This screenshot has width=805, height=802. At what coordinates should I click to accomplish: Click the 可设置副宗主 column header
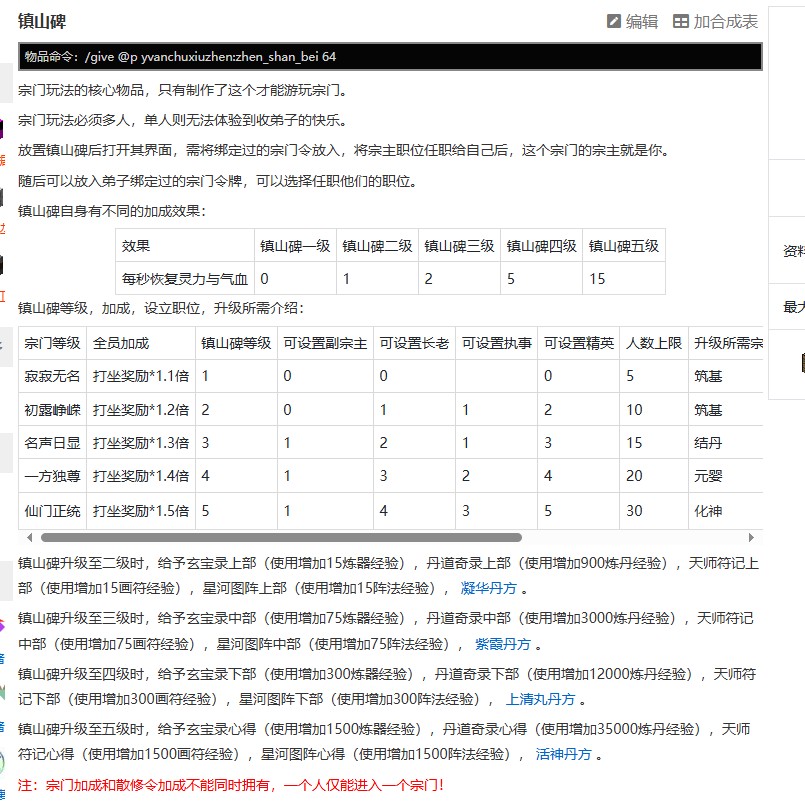pos(325,343)
